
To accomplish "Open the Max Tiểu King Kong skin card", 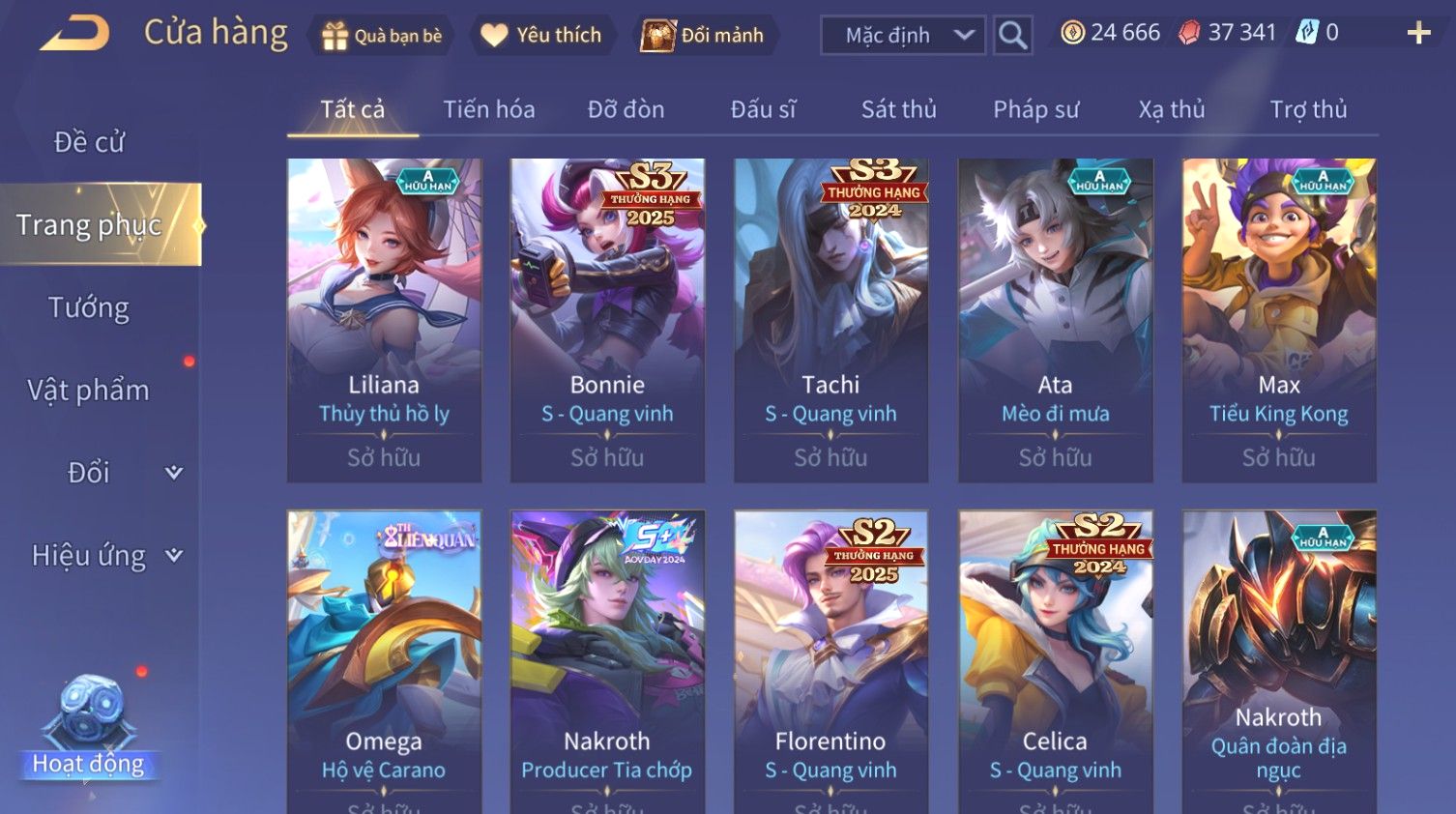I will click(1279, 320).
